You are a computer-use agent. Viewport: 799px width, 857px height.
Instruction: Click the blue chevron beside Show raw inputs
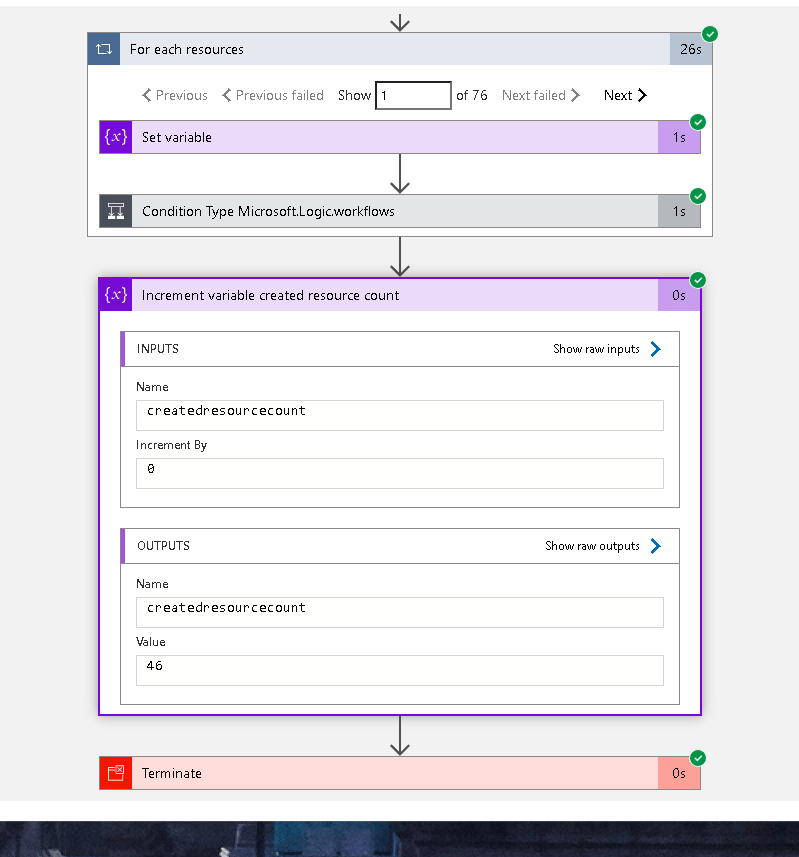click(656, 349)
